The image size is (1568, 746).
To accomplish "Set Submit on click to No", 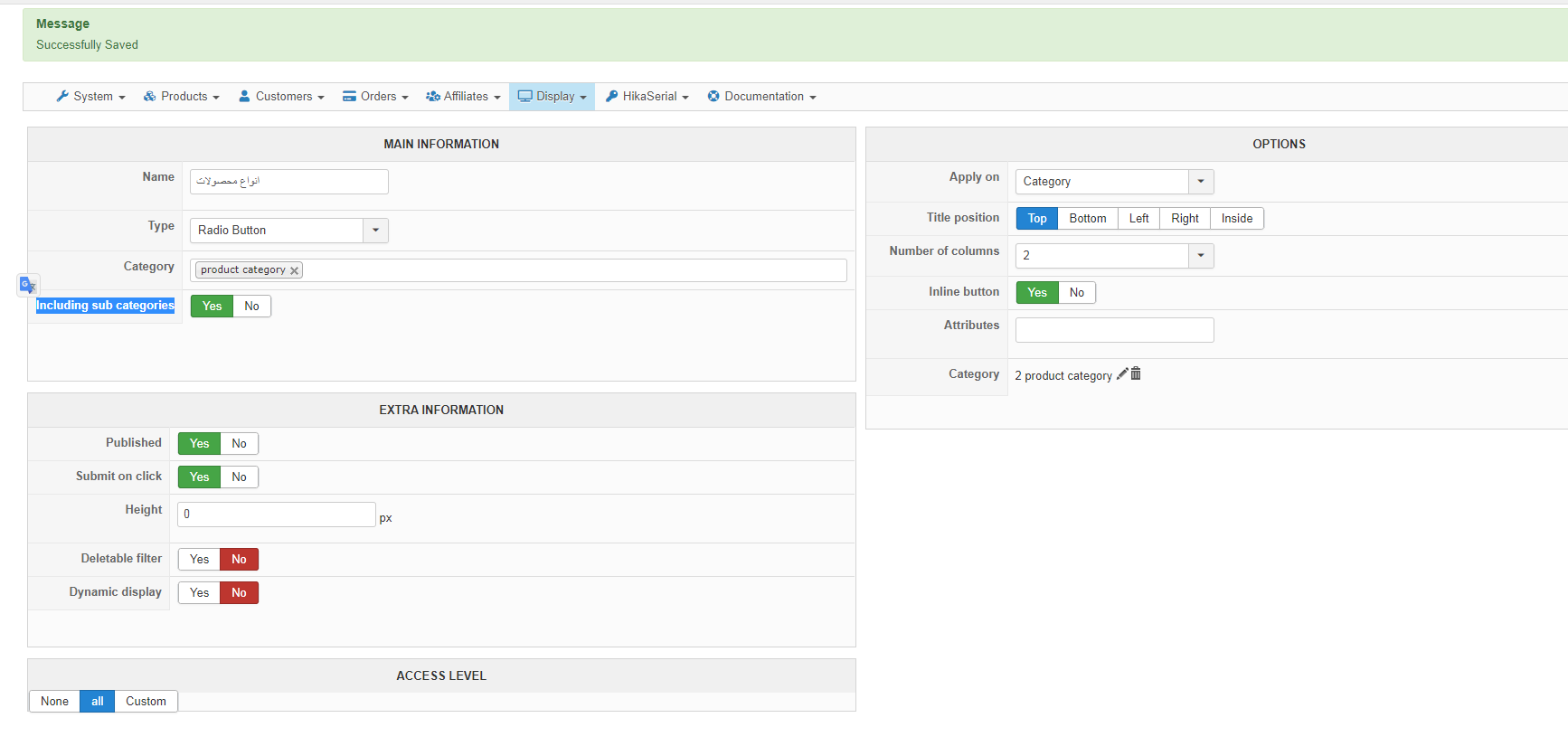I will click(x=239, y=477).
